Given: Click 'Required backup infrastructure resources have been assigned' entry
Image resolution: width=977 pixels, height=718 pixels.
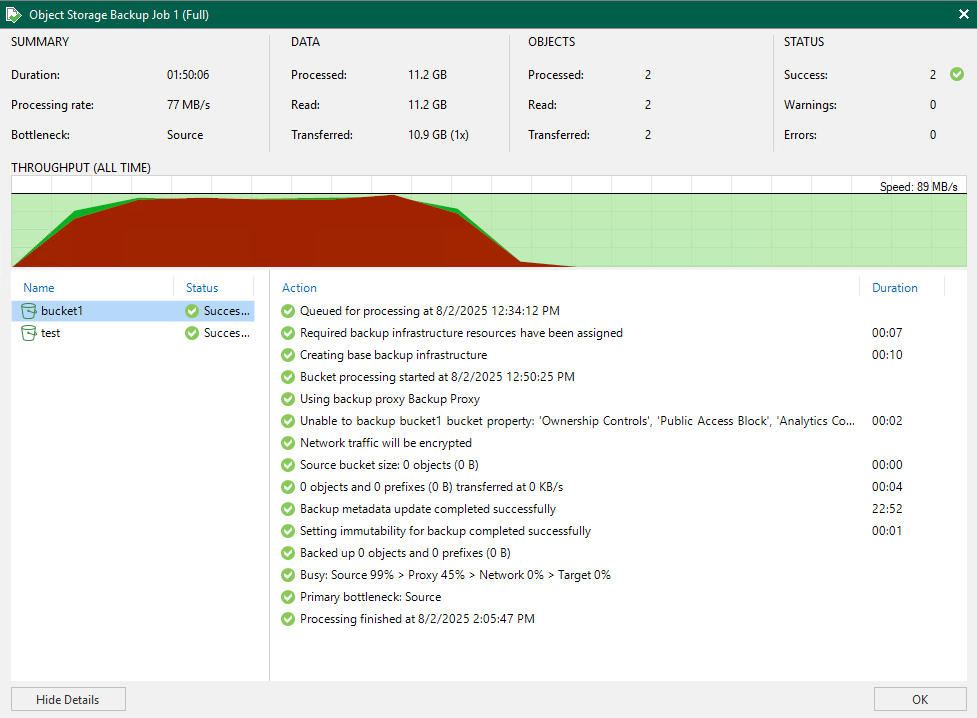Looking at the screenshot, I should point(461,333).
